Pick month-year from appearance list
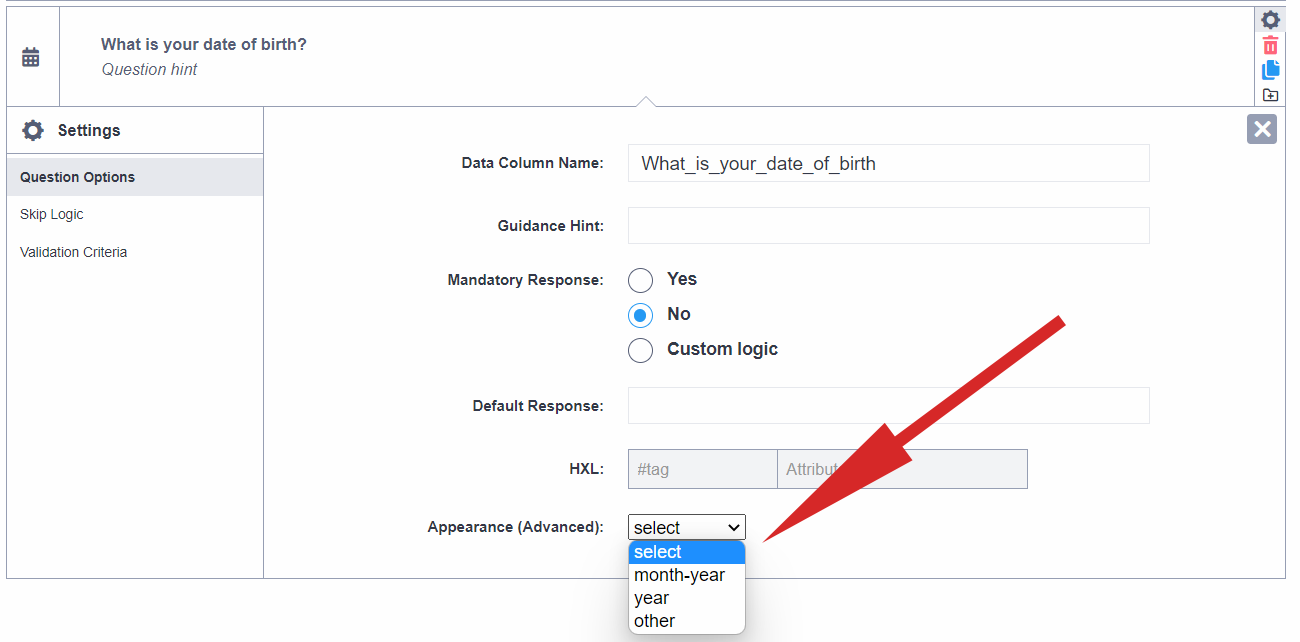The width and height of the screenshot is (1300, 642). click(680, 575)
